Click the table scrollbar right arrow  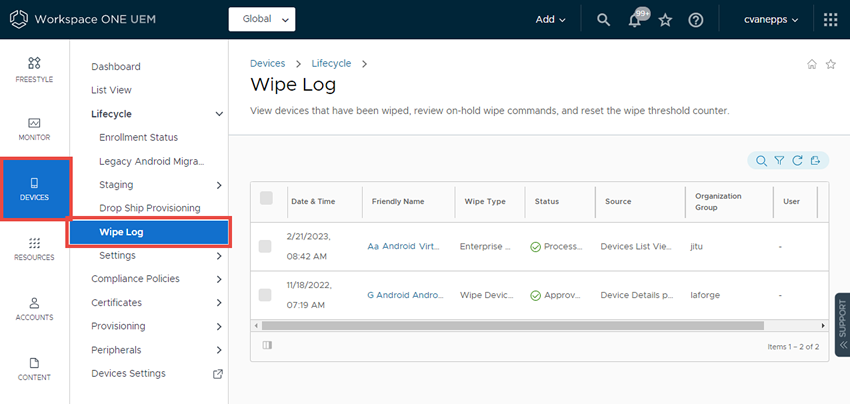coord(823,326)
